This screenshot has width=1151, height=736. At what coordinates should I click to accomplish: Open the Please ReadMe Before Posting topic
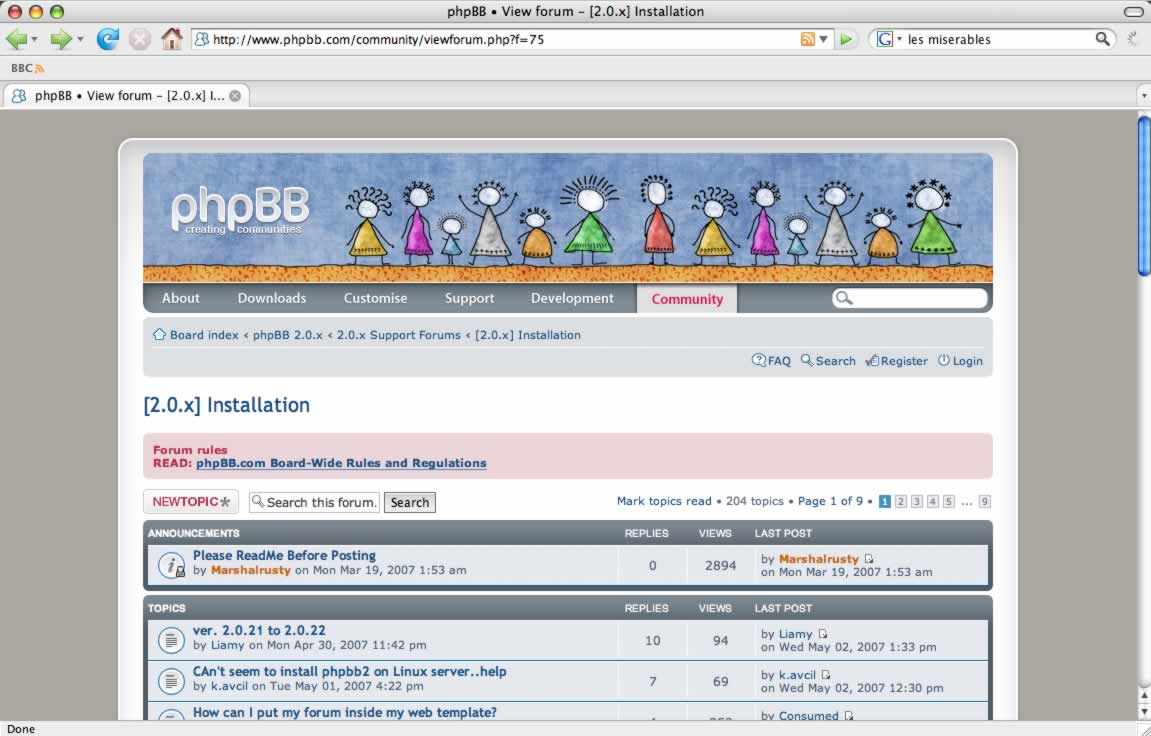coord(284,555)
